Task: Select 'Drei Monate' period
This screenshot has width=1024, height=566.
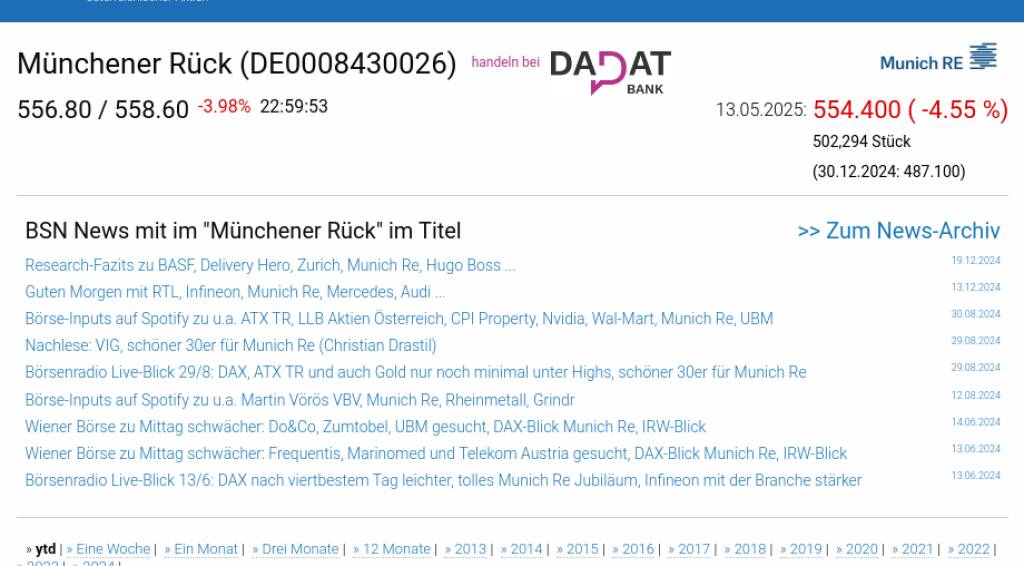Action: 299,549
